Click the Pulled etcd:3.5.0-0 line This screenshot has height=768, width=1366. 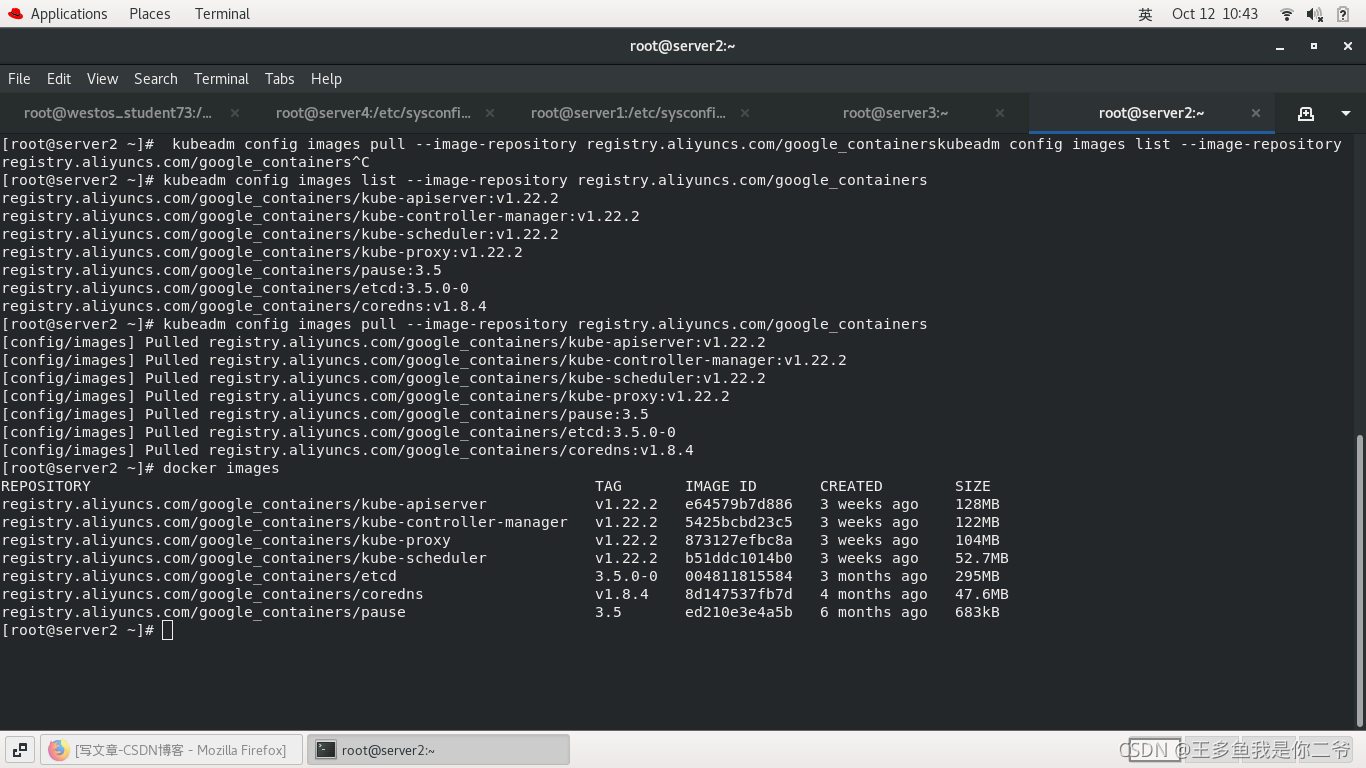[x=338, y=432]
